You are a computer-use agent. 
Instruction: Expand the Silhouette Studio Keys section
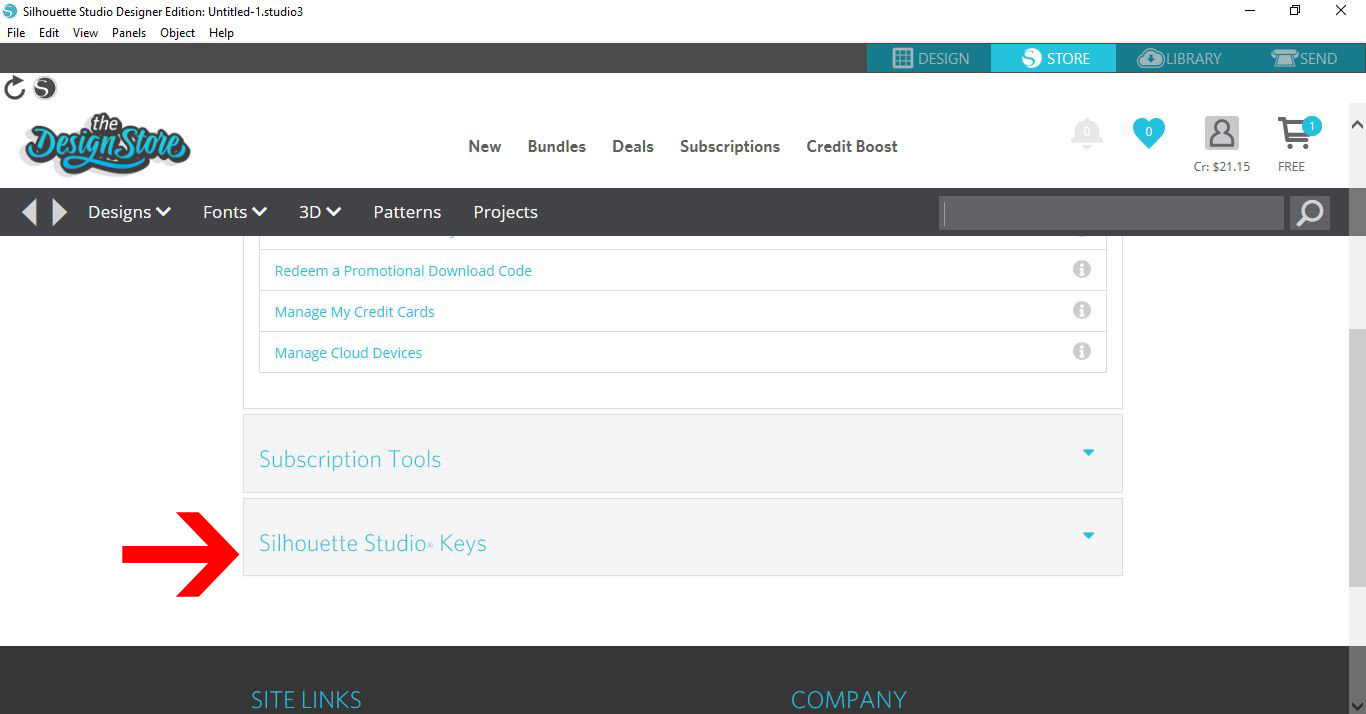coord(682,537)
